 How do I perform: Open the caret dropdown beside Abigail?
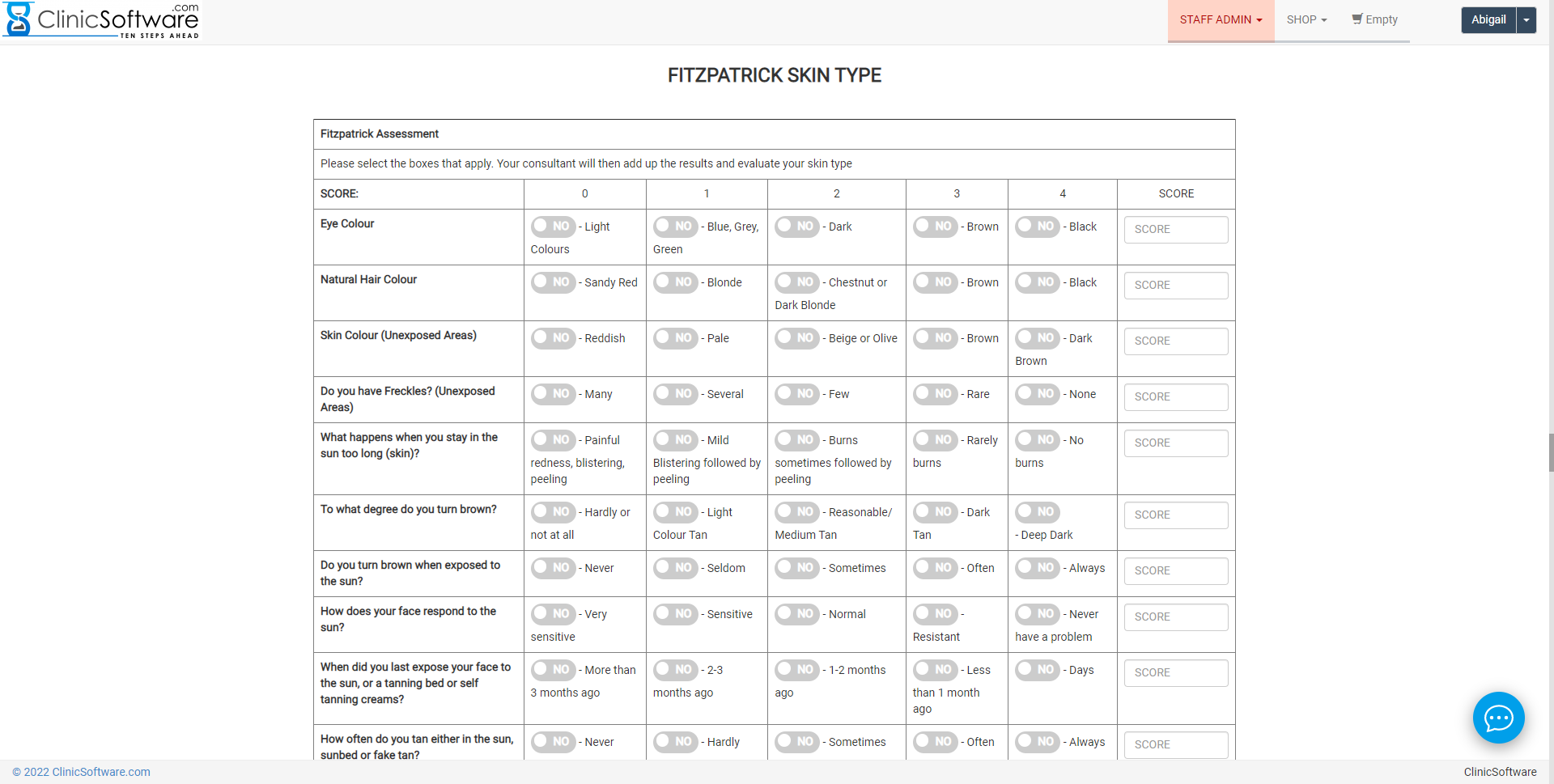[x=1526, y=20]
